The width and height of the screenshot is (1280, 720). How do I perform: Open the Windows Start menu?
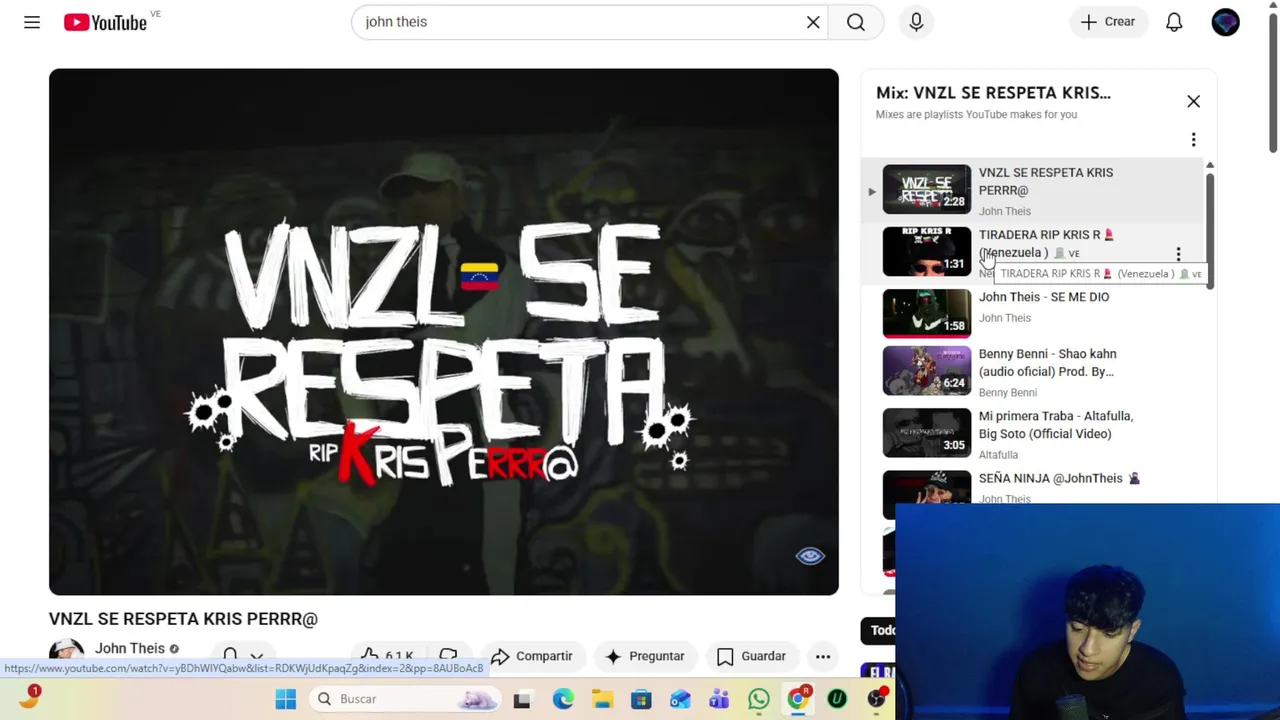click(x=286, y=699)
